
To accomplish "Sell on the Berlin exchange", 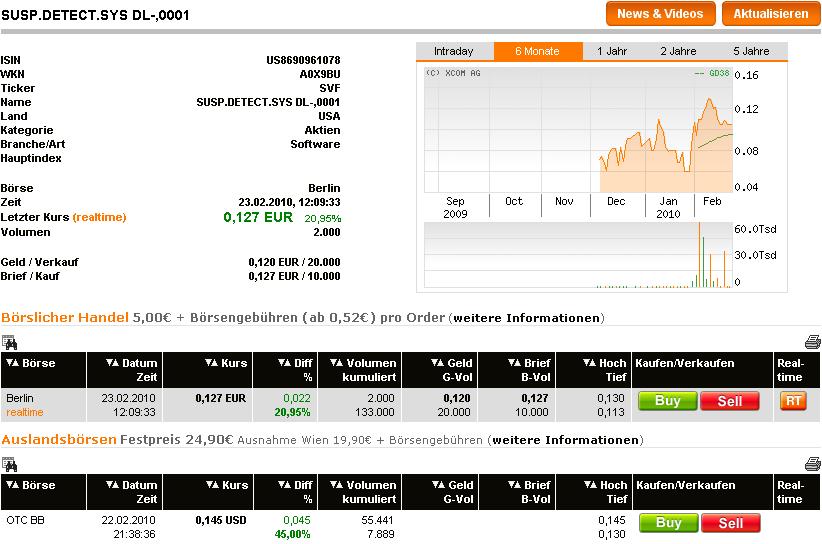I will (730, 401).
